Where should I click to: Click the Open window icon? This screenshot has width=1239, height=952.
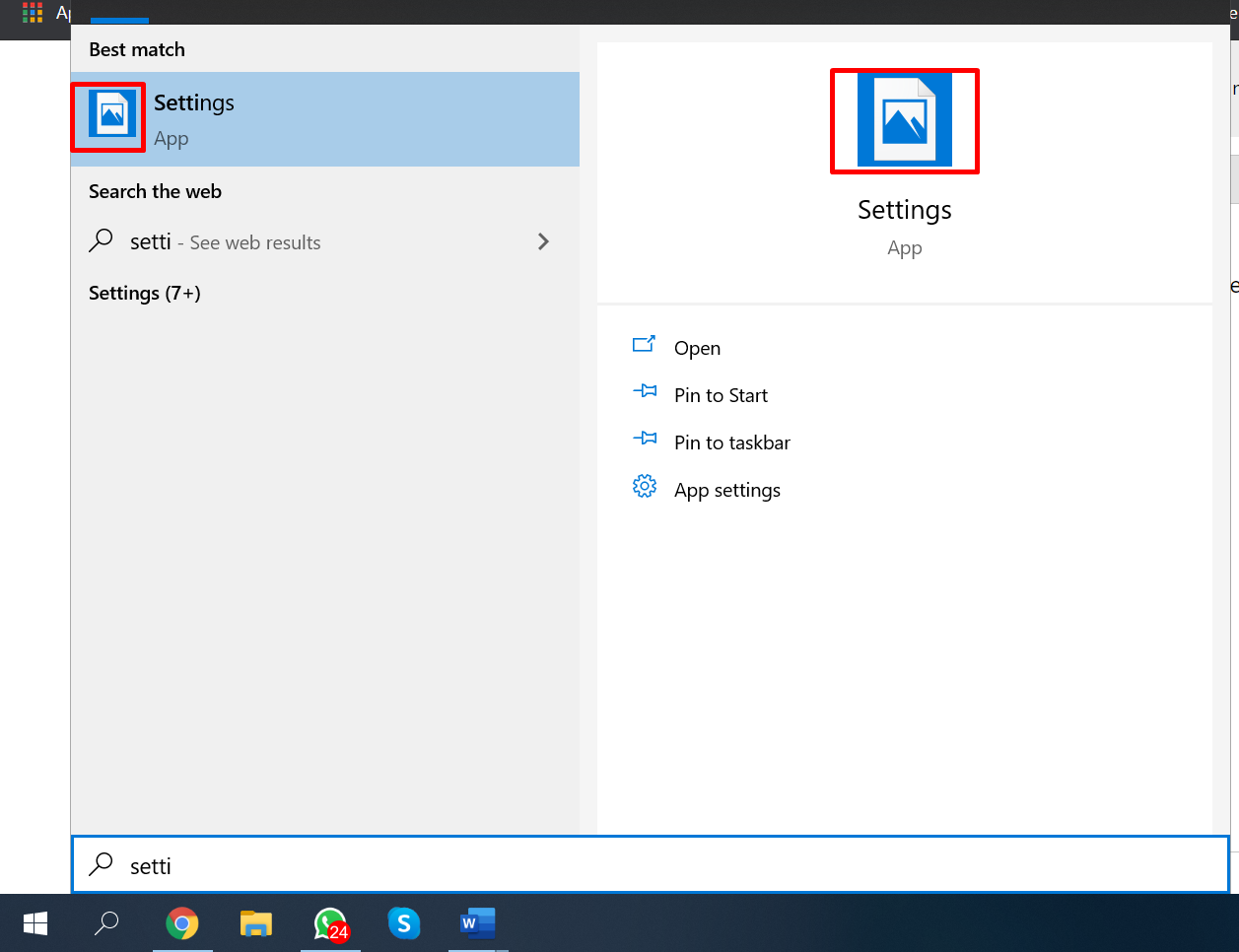tap(645, 344)
